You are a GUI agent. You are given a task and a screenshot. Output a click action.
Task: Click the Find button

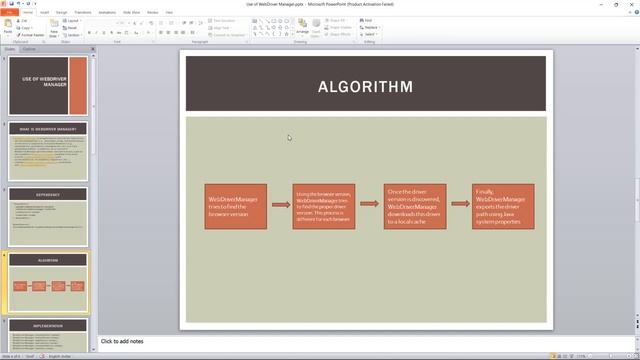[x=366, y=20]
